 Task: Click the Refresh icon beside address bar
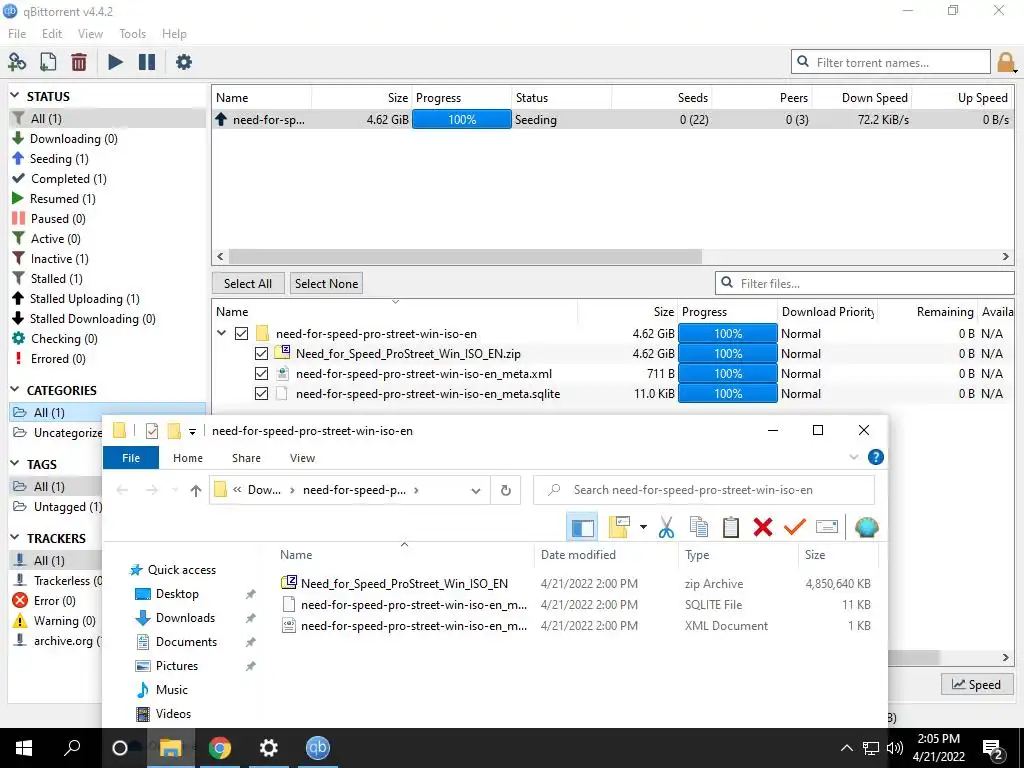(x=505, y=490)
